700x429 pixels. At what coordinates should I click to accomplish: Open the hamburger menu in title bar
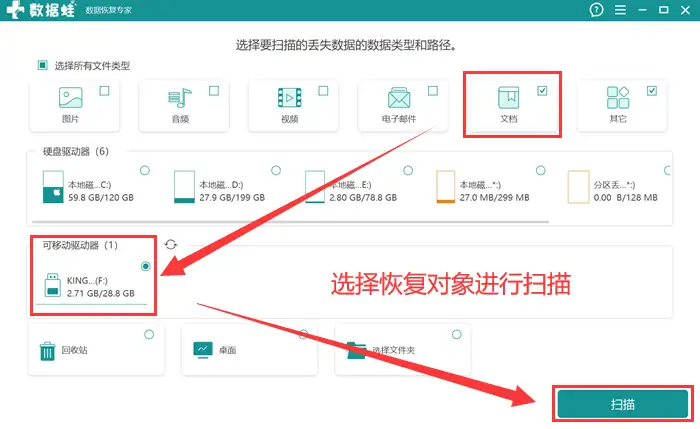620,10
